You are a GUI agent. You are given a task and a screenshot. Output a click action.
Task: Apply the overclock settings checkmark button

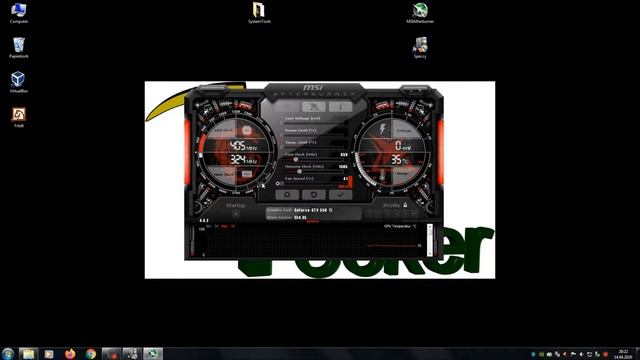click(x=341, y=195)
